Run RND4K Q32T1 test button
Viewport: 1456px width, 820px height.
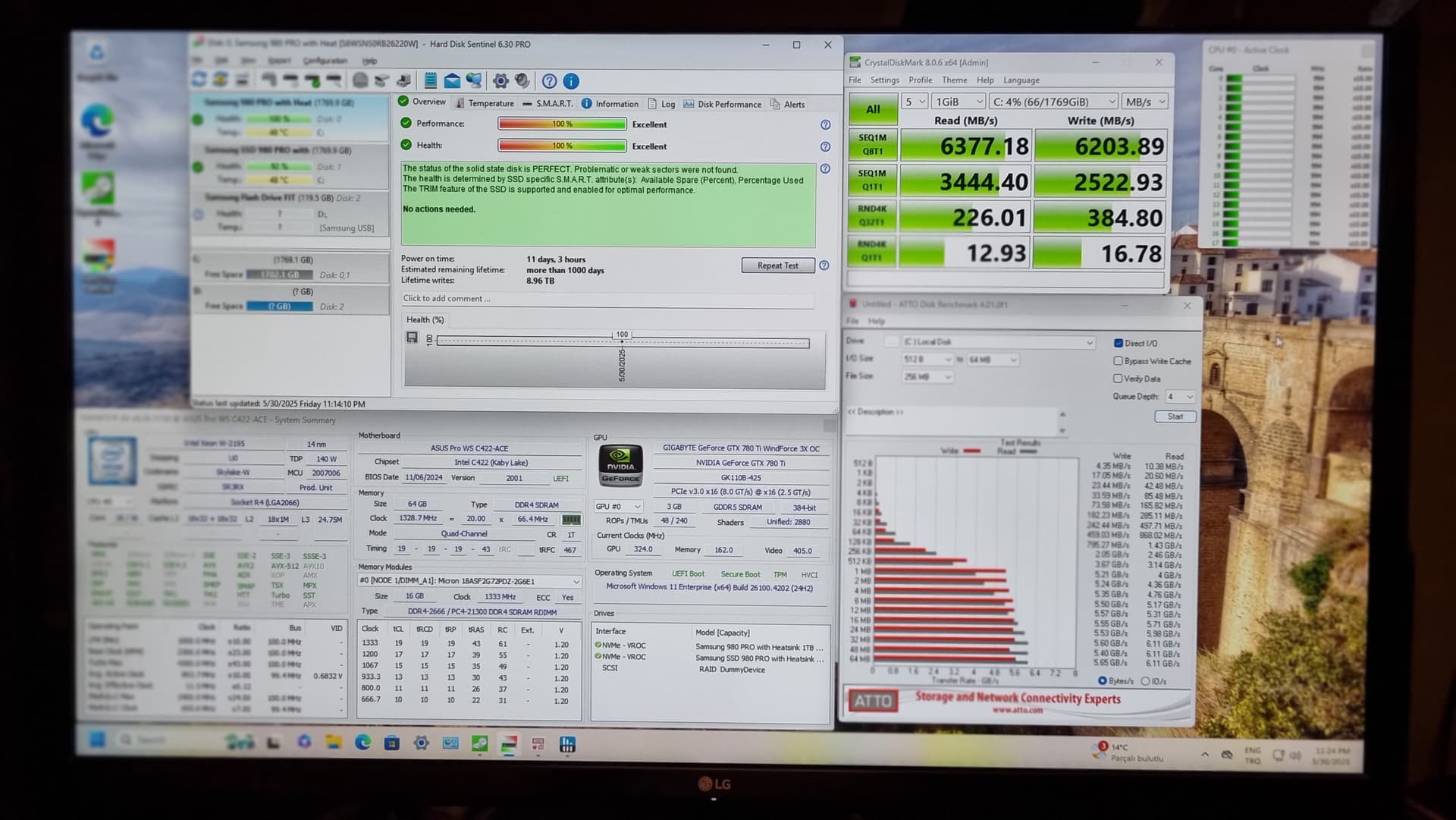(872, 215)
